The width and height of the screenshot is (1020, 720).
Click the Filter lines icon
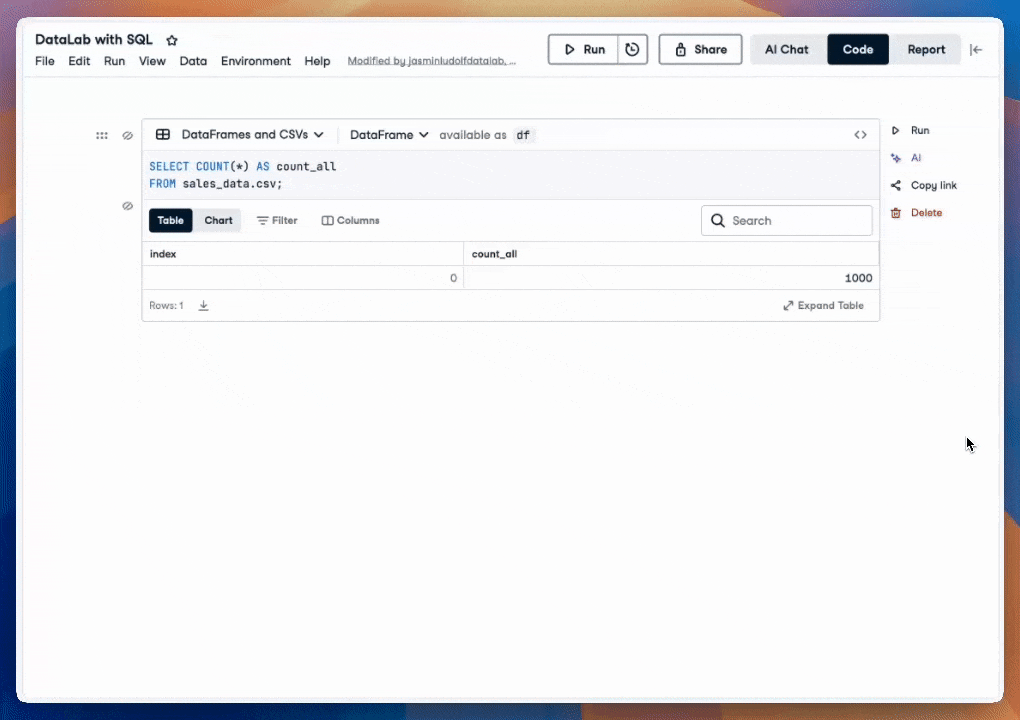tap(262, 220)
